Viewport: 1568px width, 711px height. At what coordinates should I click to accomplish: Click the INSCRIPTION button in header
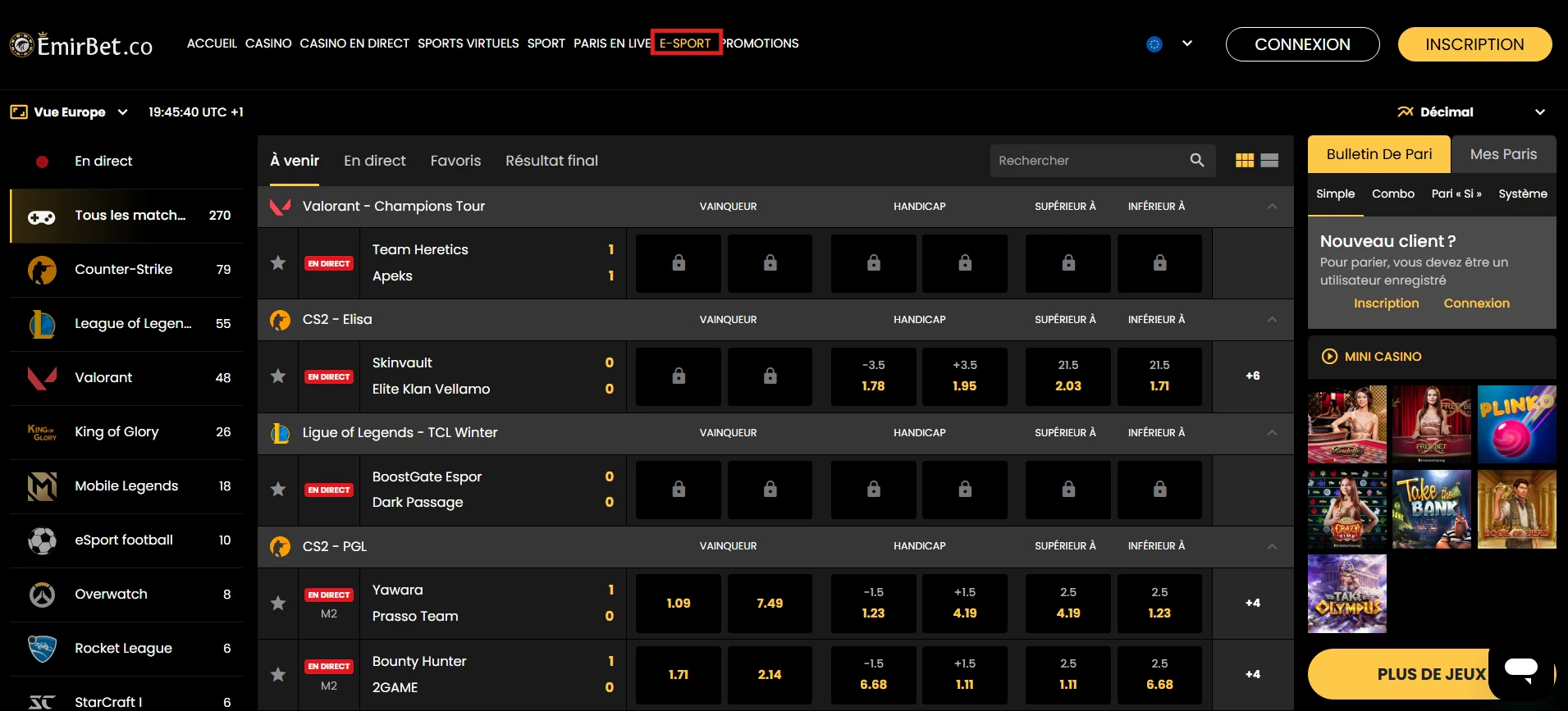point(1474,44)
